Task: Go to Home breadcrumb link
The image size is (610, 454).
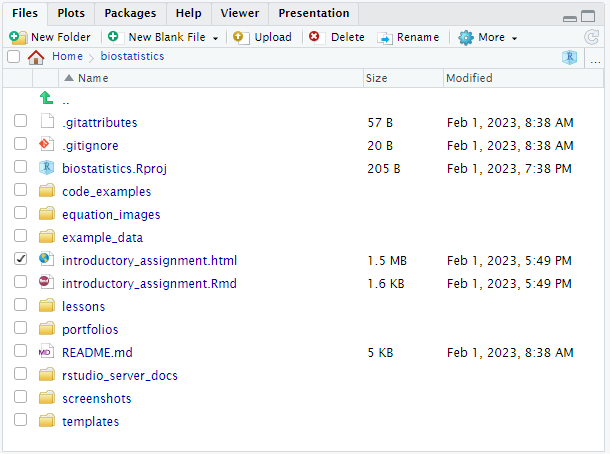Action: coord(67,56)
